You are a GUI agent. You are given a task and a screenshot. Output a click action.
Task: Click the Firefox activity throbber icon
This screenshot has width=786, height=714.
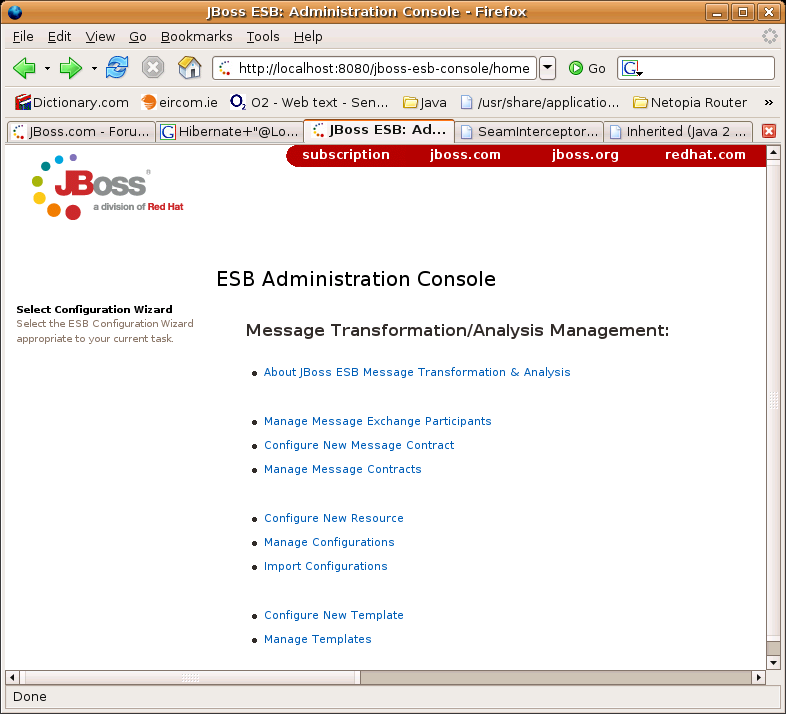[769, 36]
